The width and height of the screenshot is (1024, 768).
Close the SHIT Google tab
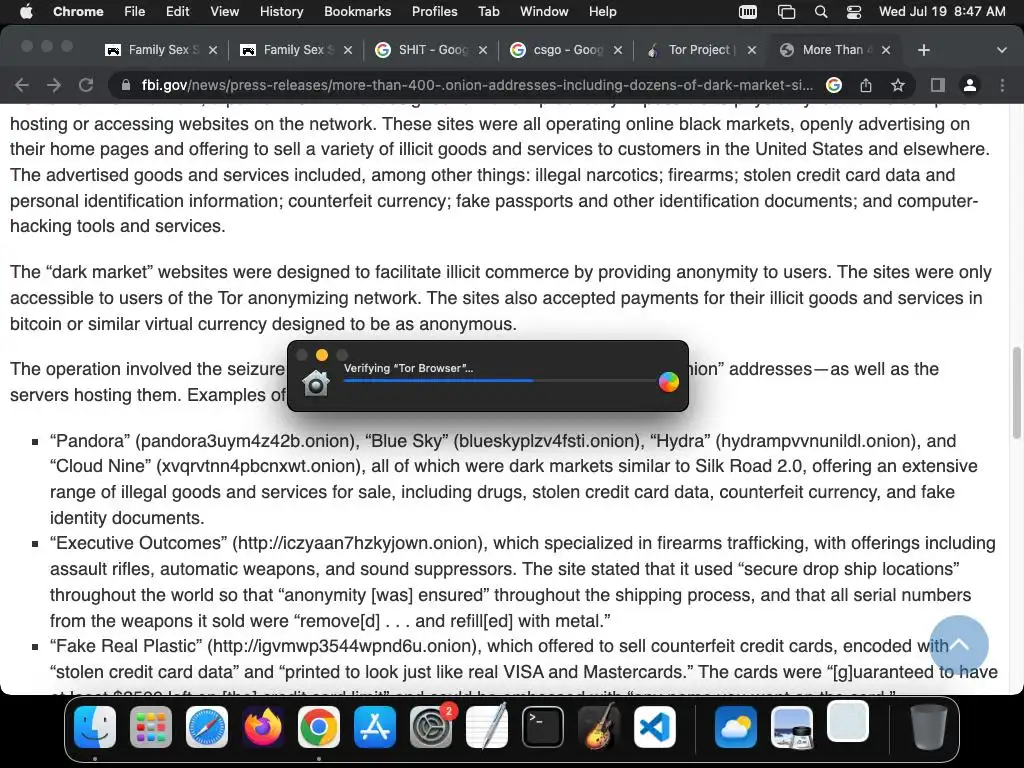tap(483, 50)
